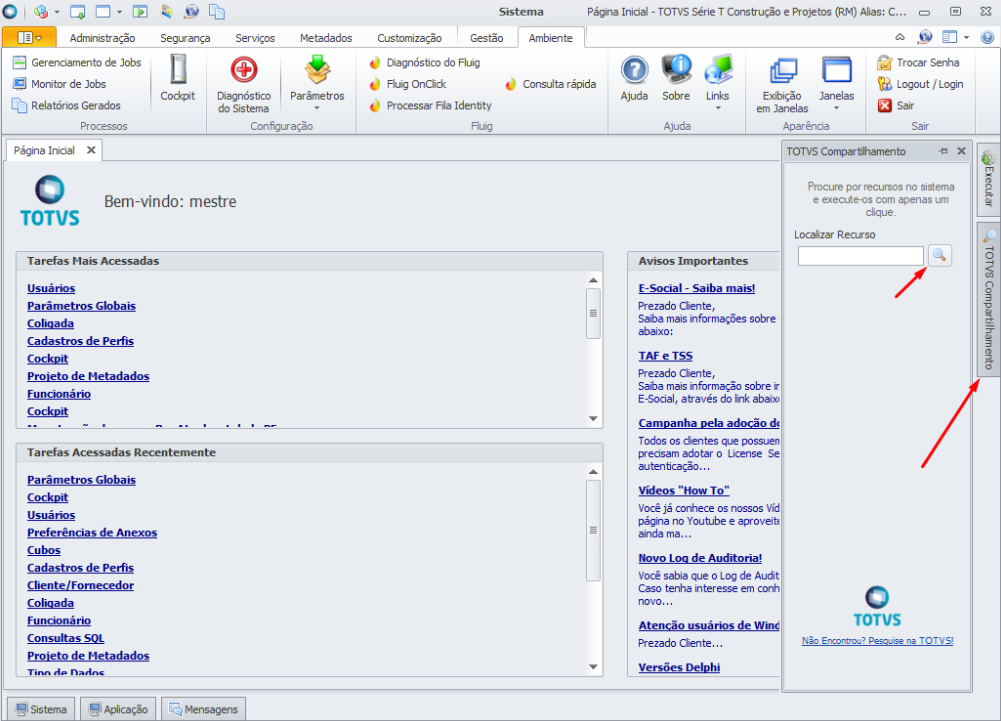Show the Sobre information

[676, 78]
